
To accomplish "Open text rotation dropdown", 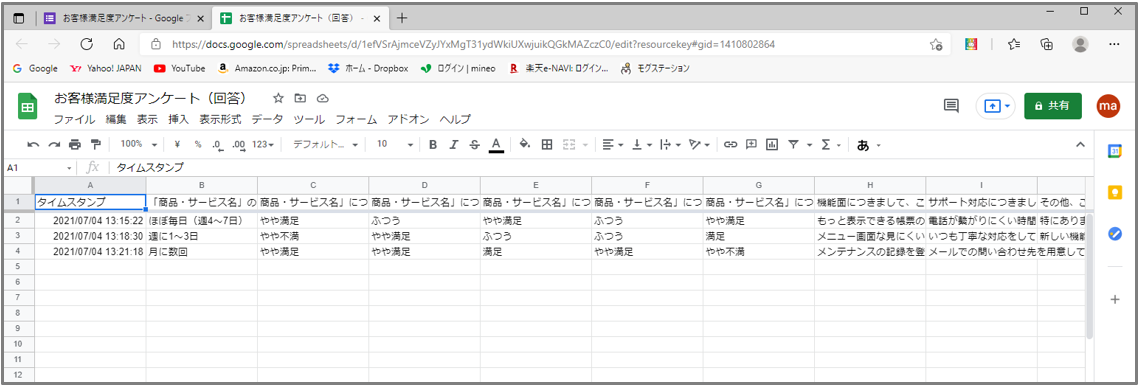I will 698,145.
